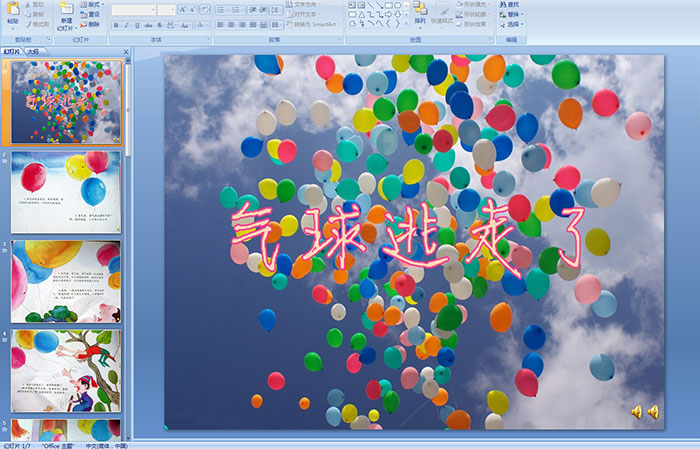Select the Ellipse shape in gallery

(x=397, y=5)
